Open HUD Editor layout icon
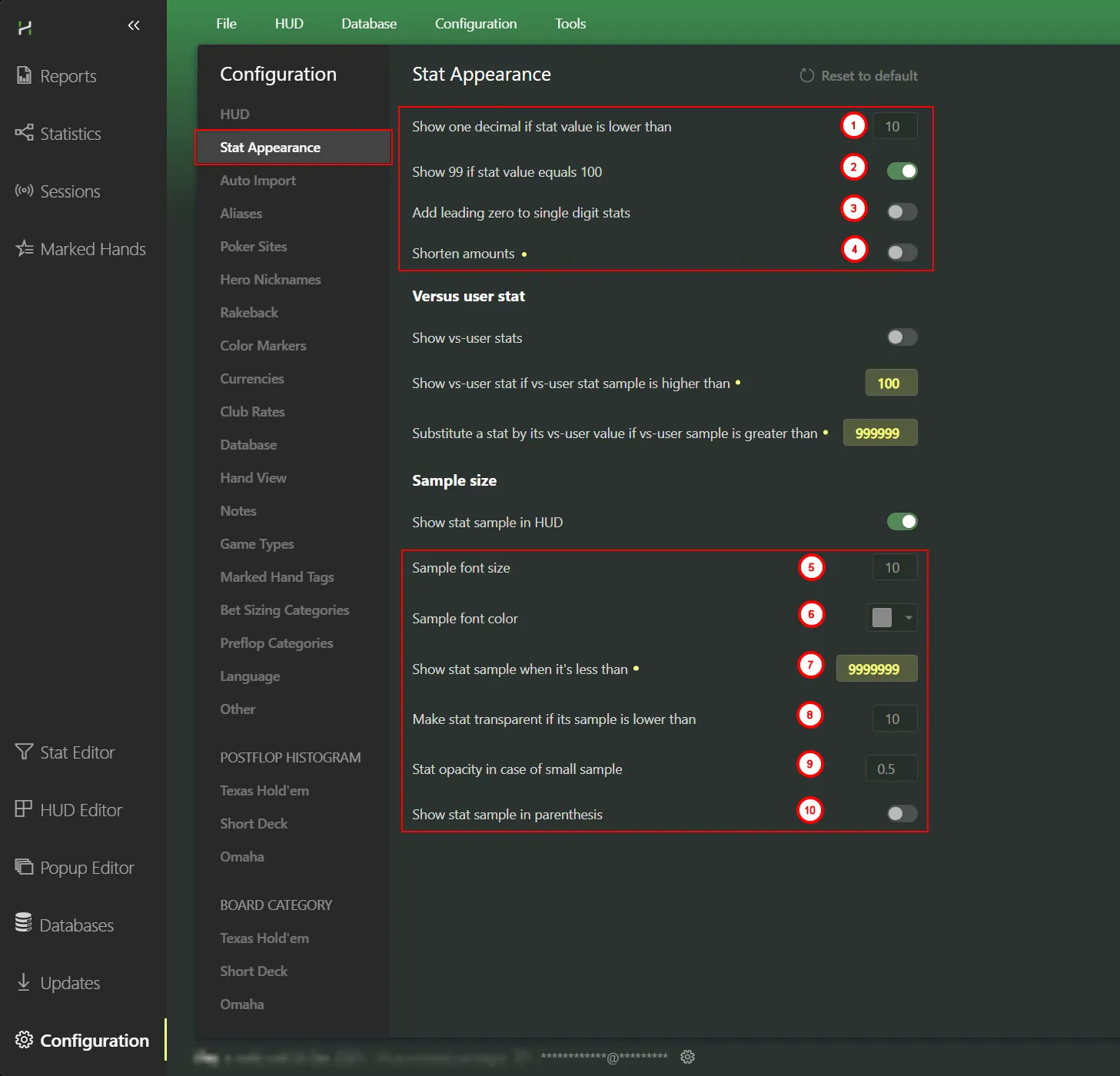The image size is (1120, 1076). point(24,809)
